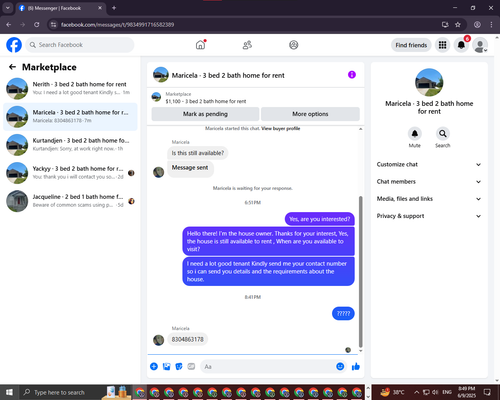Reload the page in the browser

[x=37, y=25]
